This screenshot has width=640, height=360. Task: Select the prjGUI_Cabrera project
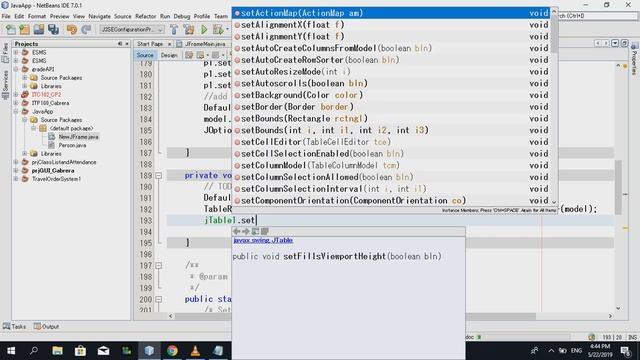tap(53, 171)
